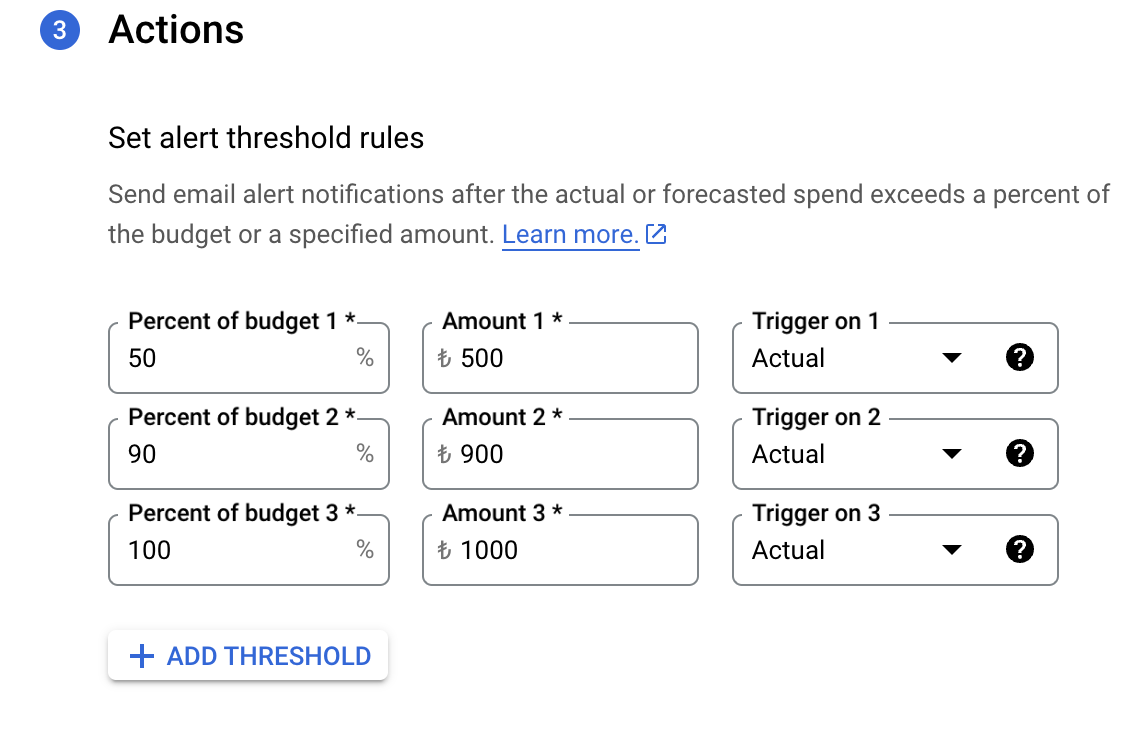The image size is (1136, 742).
Task: Open the Trigger on 1 dropdown arrow
Action: pos(951,357)
